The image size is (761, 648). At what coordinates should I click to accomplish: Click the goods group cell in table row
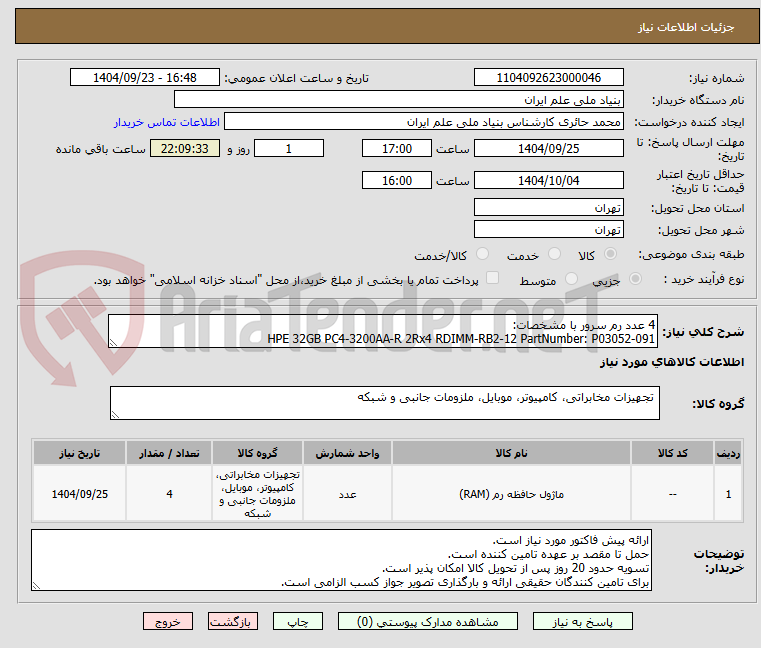coord(257,494)
